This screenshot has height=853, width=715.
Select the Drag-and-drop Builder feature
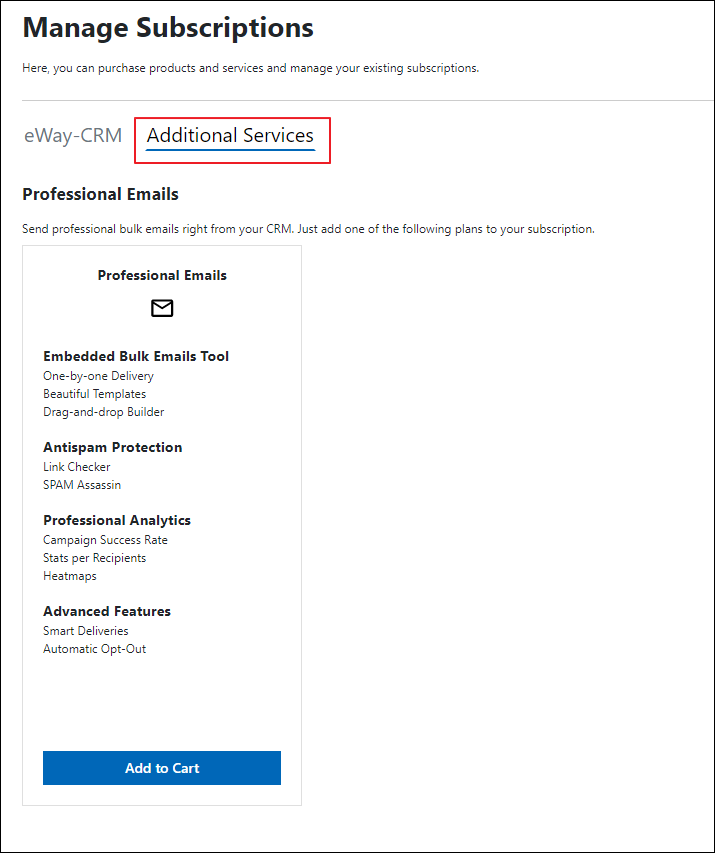[103, 412]
